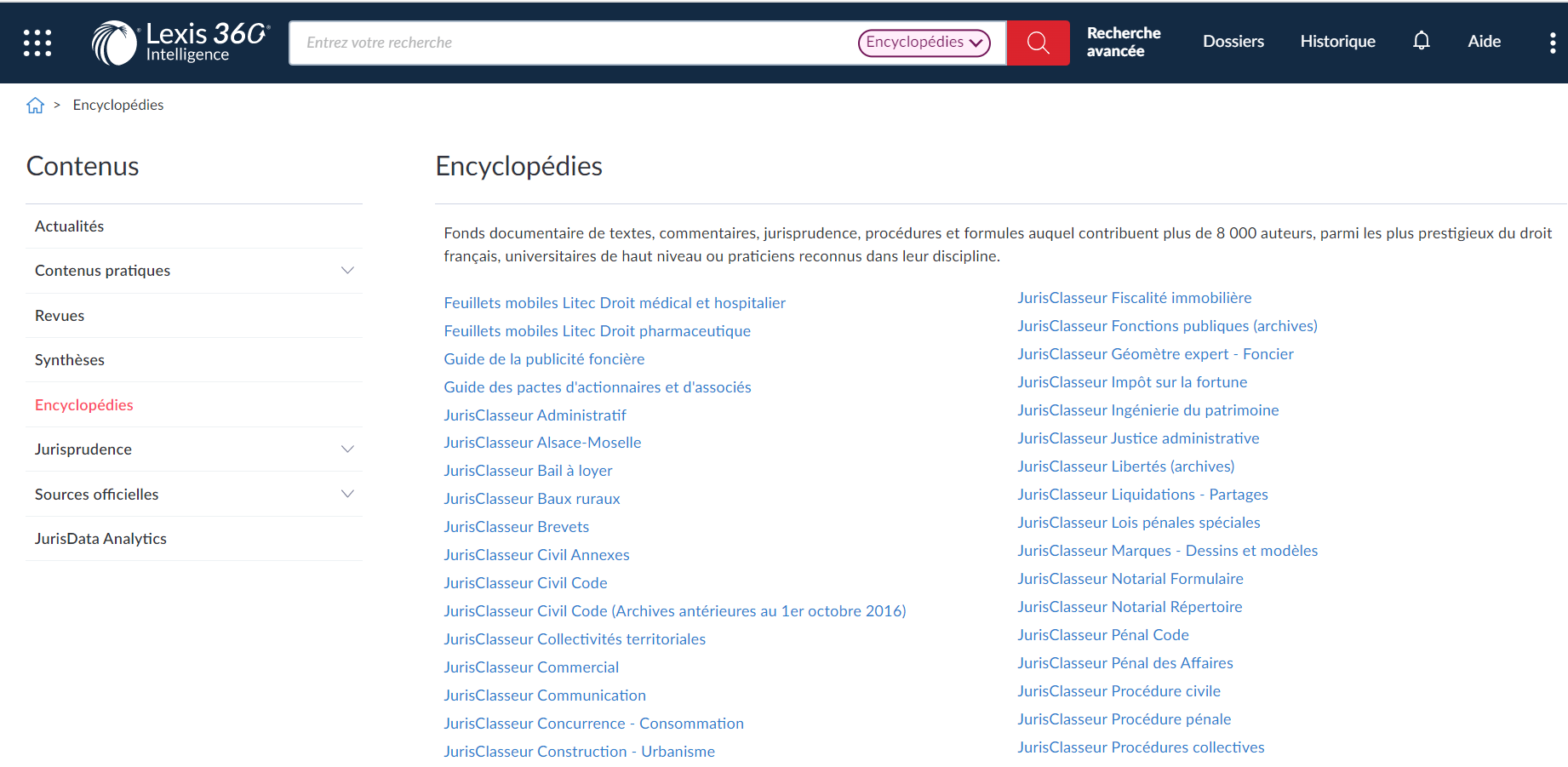The image size is (1568, 767).
Task: Go home using the breadcrumb house icon
Action: pyautogui.click(x=35, y=104)
